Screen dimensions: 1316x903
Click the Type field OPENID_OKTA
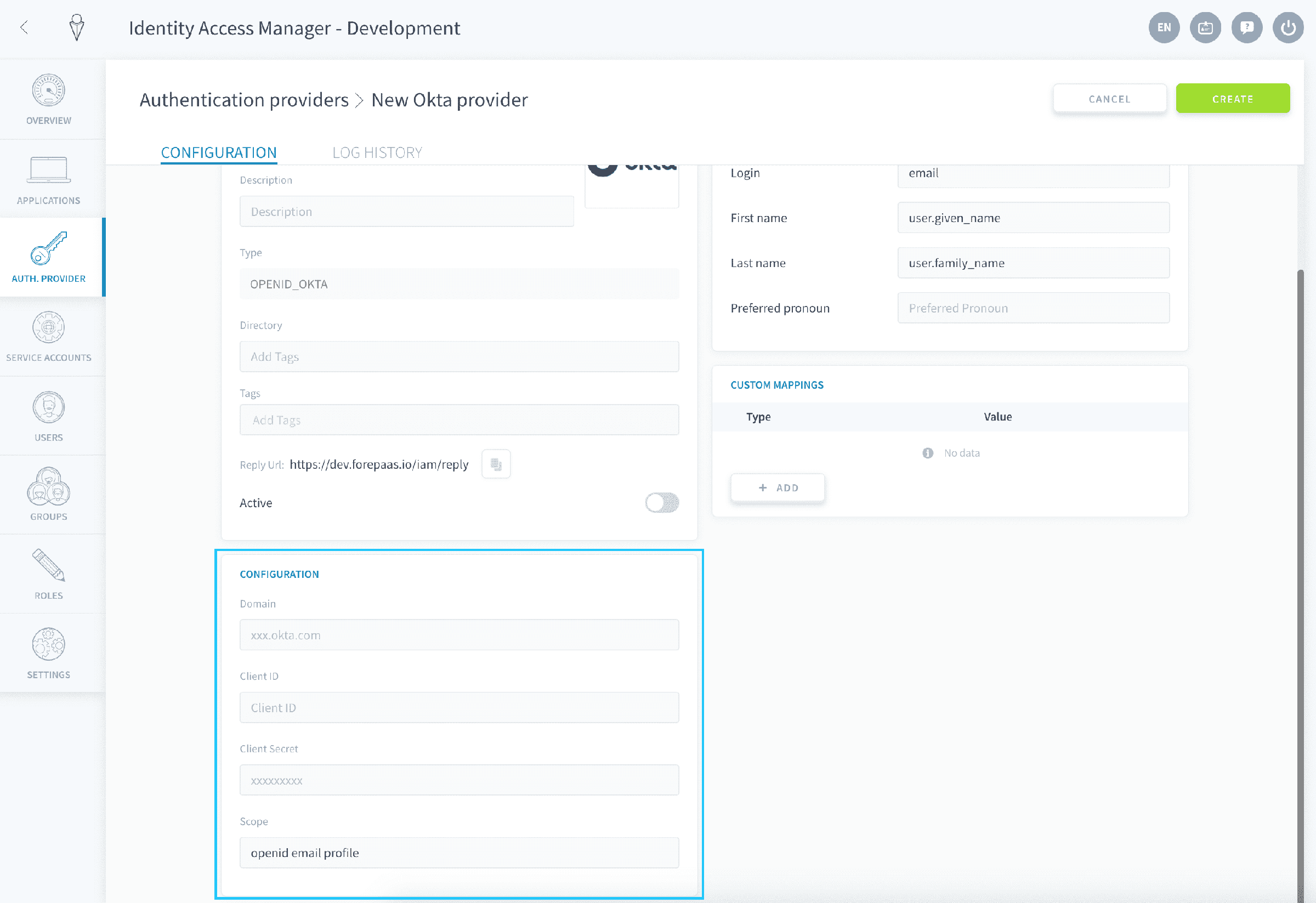pos(460,284)
